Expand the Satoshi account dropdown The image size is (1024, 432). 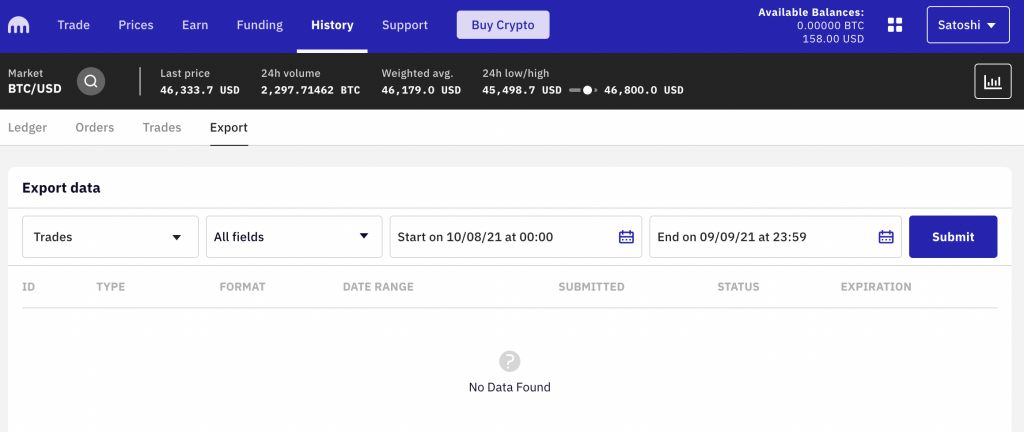pyautogui.click(x=967, y=25)
